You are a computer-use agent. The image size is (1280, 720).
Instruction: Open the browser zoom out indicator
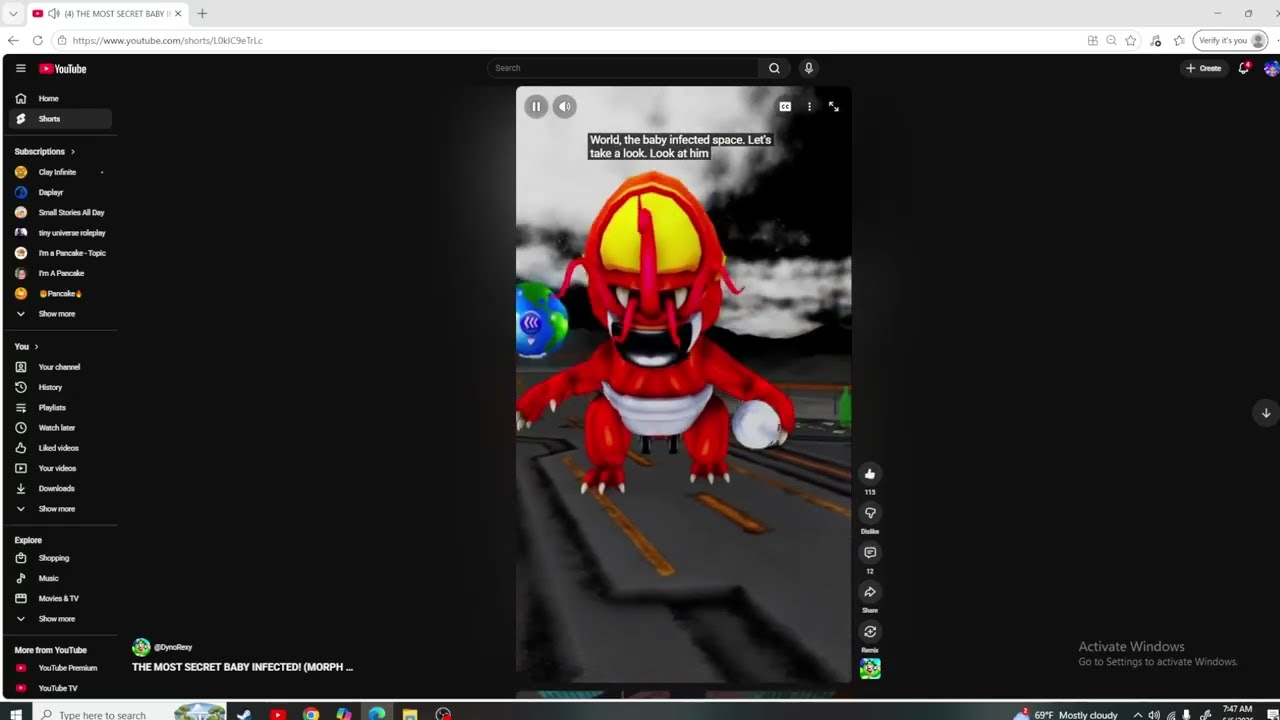pos(1111,40)
